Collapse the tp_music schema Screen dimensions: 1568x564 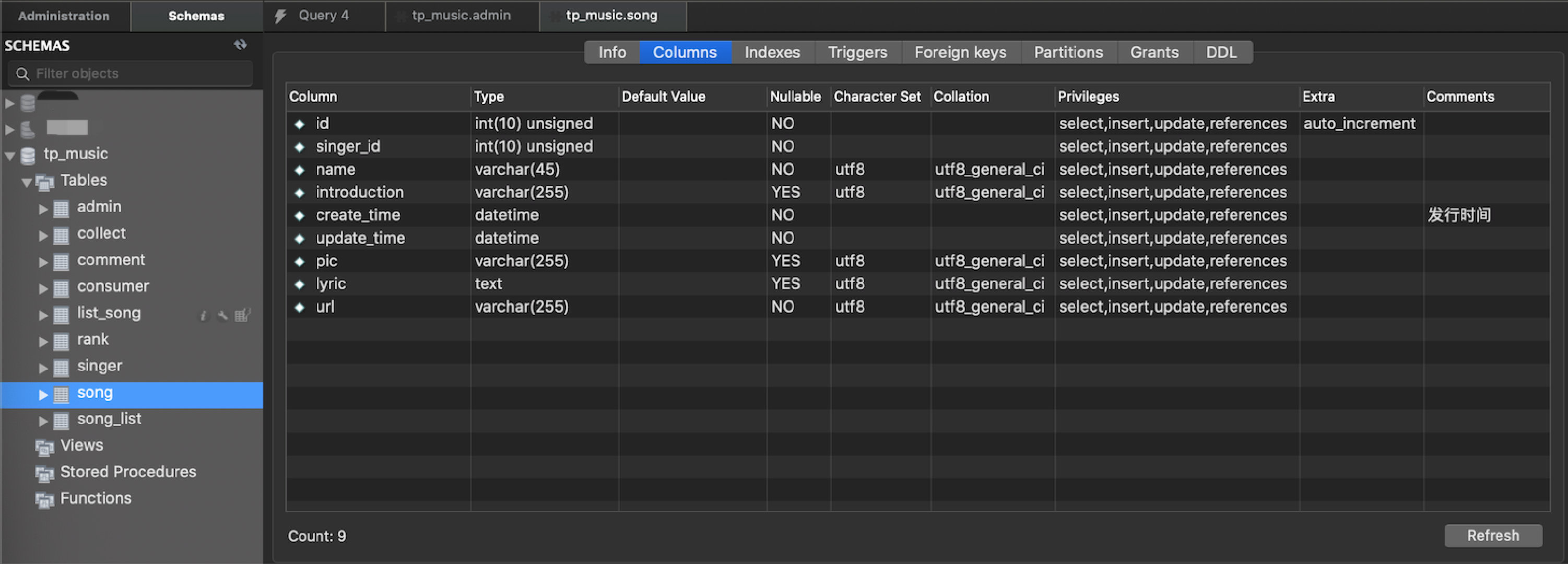tap(10, 156)
